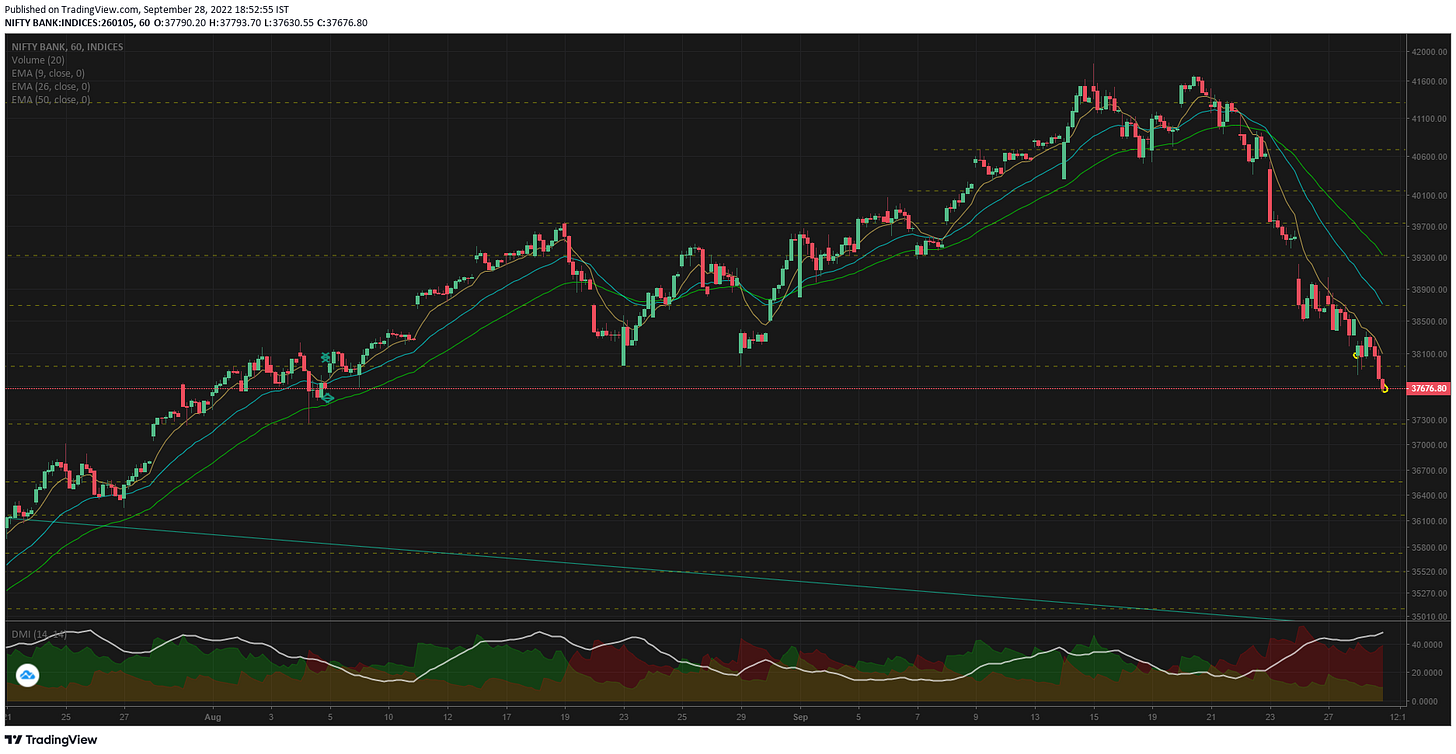Image resolution: width=1456 pixels, height=754 pixels.
Task: Select the EMA (9, close, 0) label
Action: pos(48,73)
